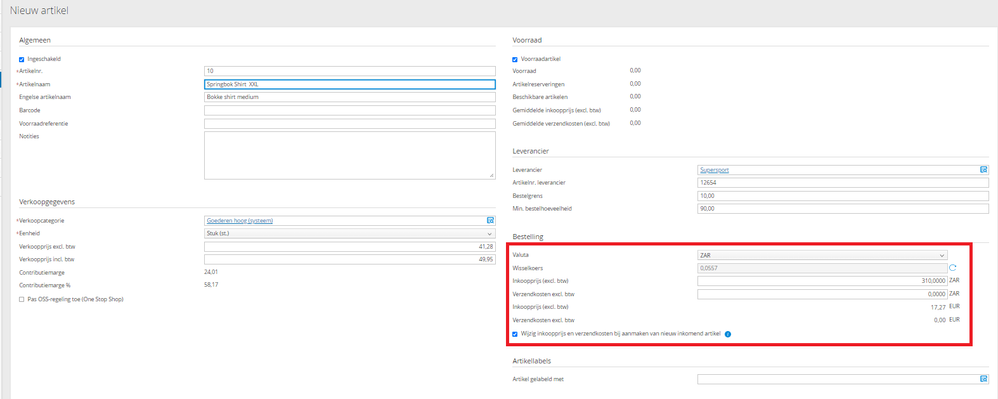Viewport: 998px width, 399px height.
Task: Click the empty Barcode field
Action: [x=349, y=110]
